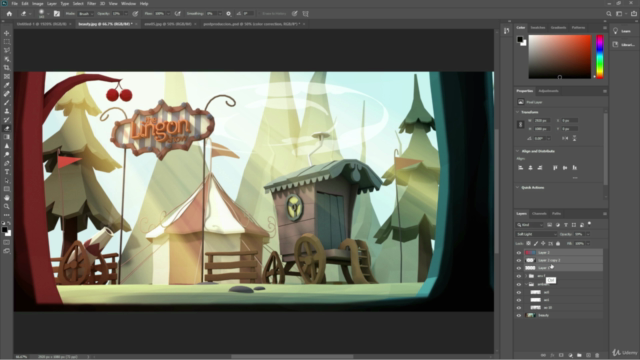Click the search icon at top right
Screen dimensions: 640x360
[x=609, y=13]
